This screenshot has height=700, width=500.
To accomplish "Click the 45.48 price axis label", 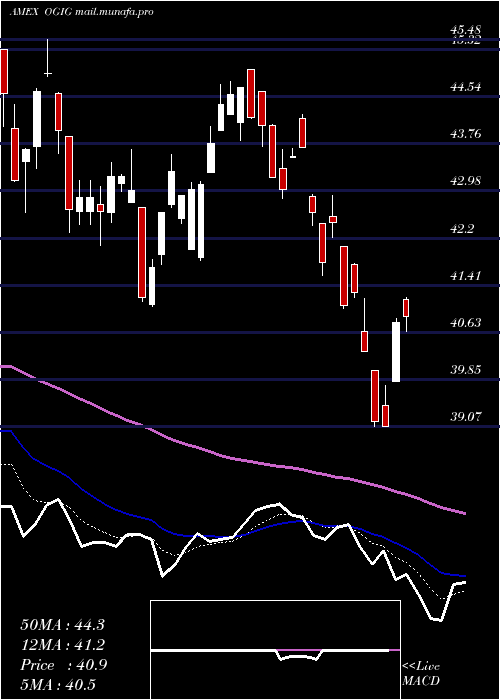I will click(x=466, y=30).
